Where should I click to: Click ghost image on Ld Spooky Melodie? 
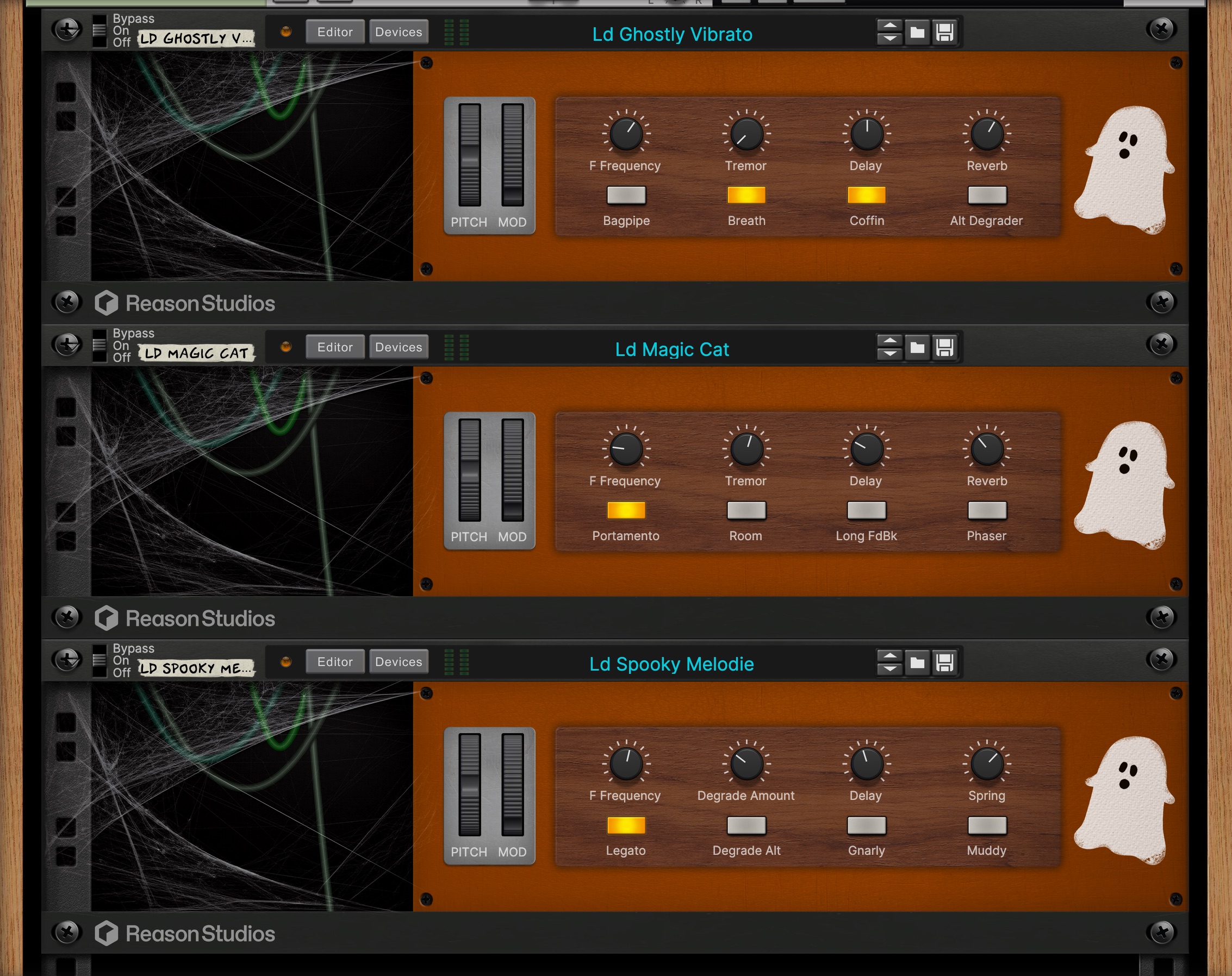1124,800
